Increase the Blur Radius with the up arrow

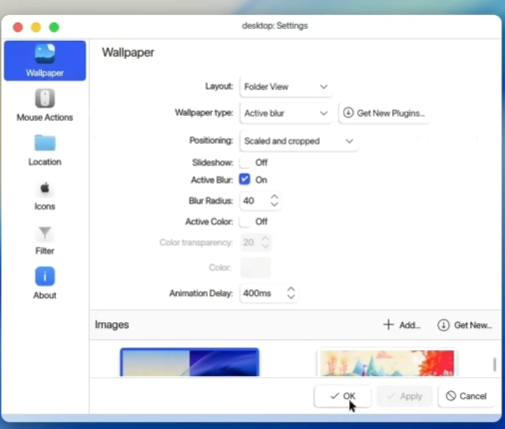click(274, 197)
